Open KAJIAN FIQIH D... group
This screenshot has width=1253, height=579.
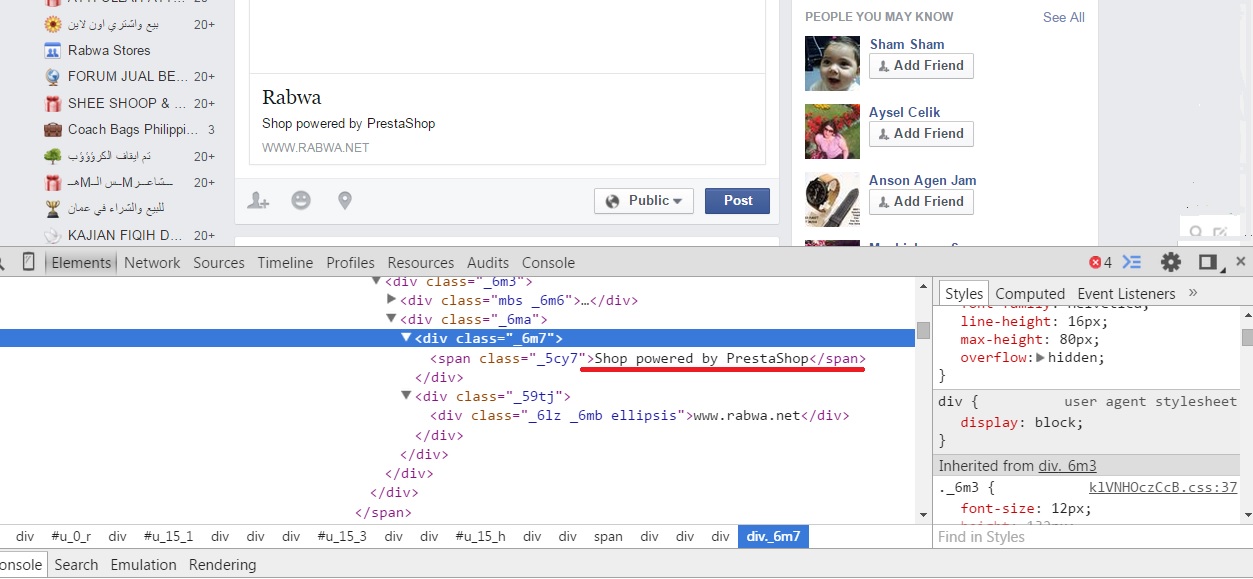(x=124, y=236)
